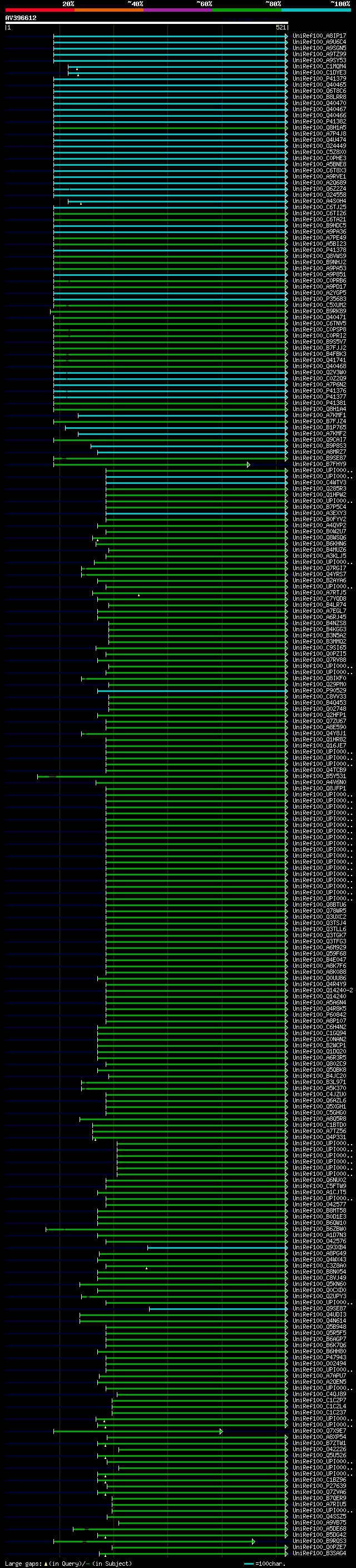356x1568 pixels.
Task: Click the purple ~60% identity legend bar
Action: coord(179,10)
